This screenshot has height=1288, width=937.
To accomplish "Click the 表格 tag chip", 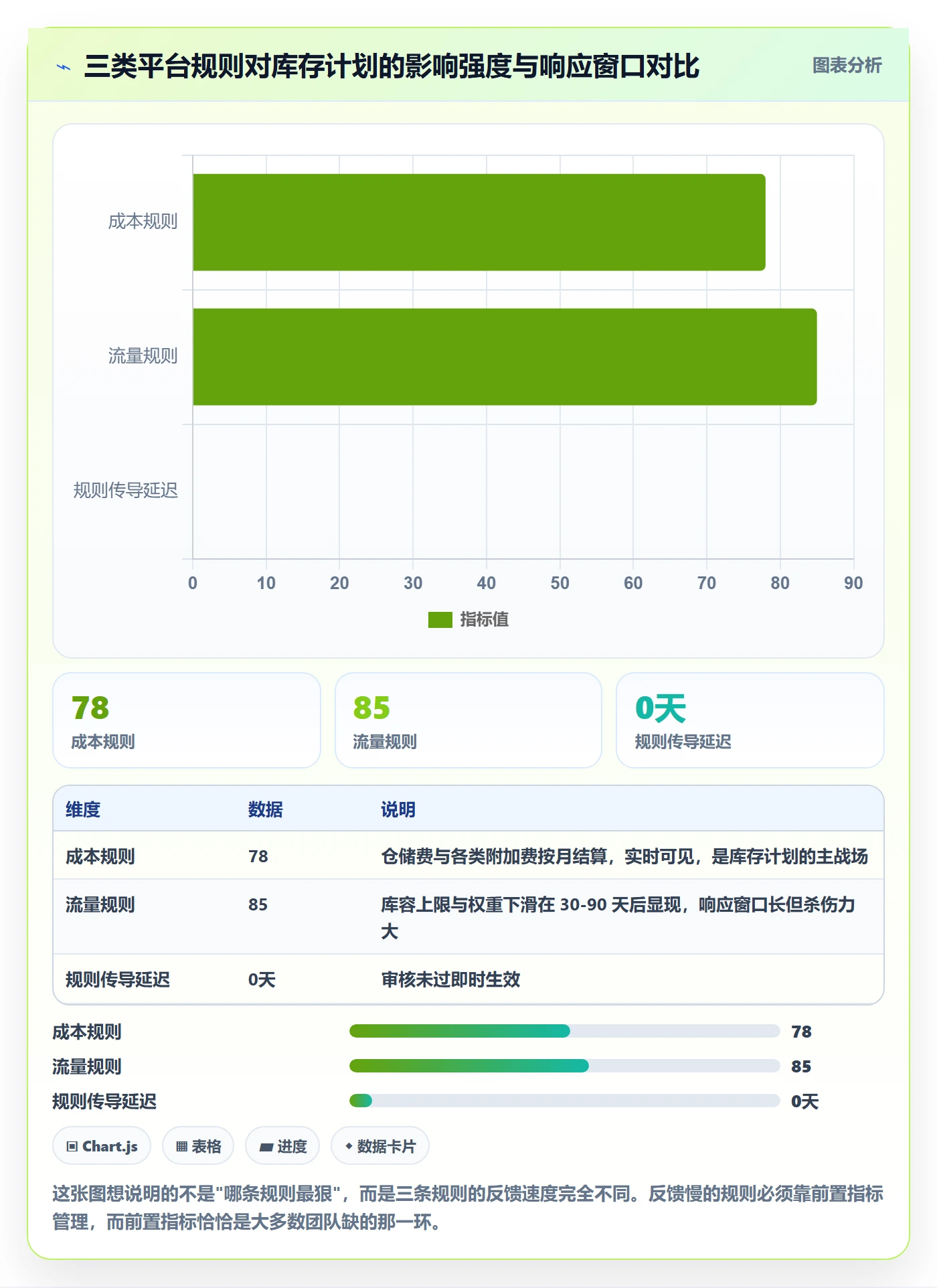I will click(x=198, y=1146).
